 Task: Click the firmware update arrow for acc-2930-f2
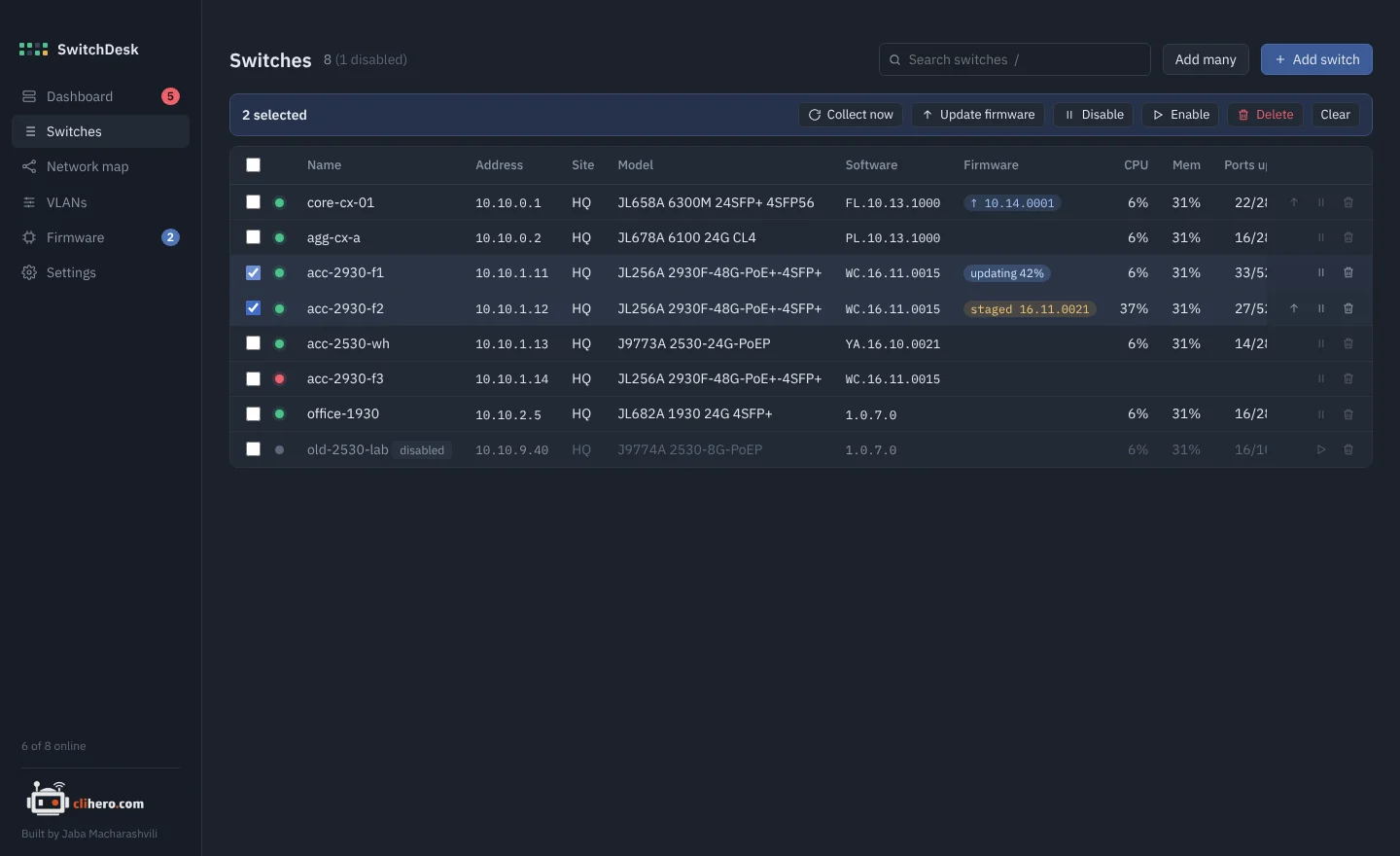1294,308
